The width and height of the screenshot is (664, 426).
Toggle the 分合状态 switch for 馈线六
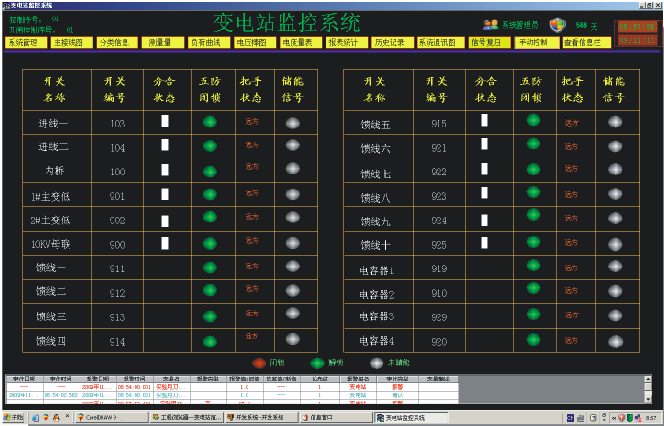[x=485, y=146]
